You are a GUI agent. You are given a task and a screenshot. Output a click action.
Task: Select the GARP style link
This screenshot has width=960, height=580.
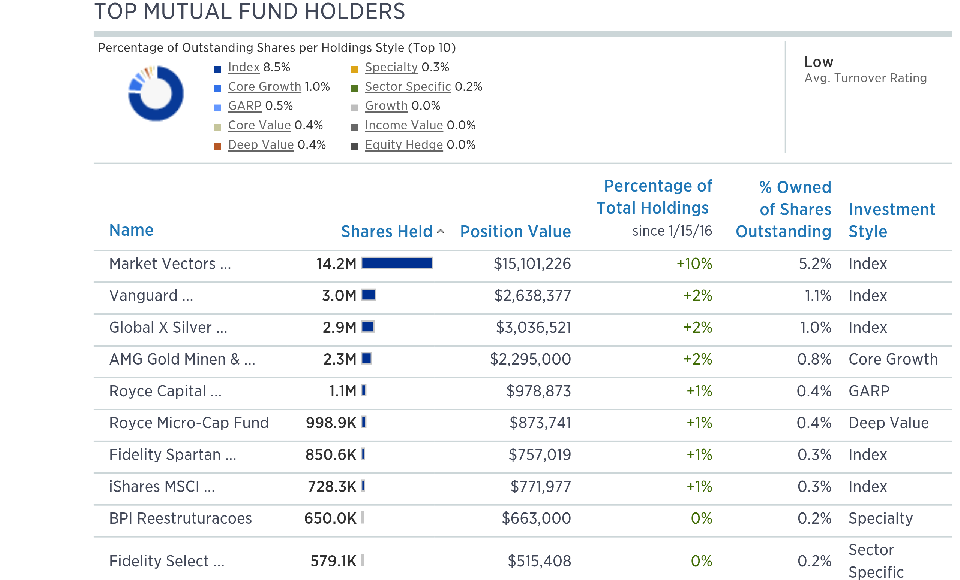pyautogui.click(x=244, y=106)
